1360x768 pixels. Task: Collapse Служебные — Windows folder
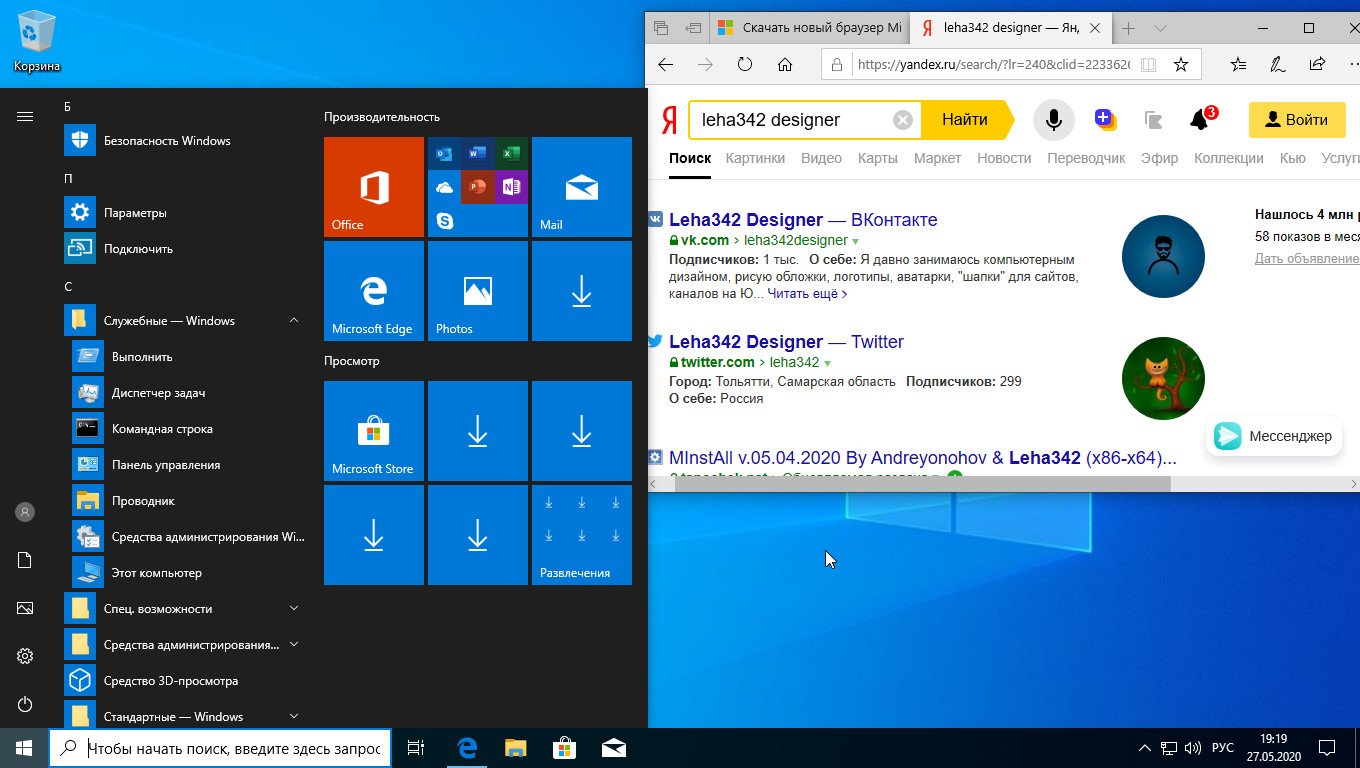[294, 321]
